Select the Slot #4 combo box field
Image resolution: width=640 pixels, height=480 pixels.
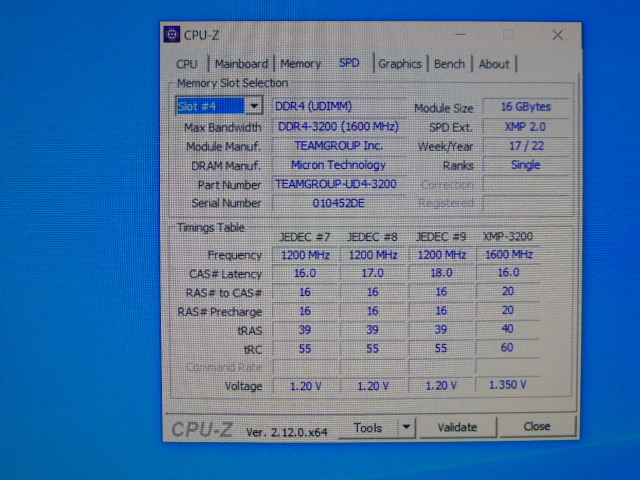219,107
